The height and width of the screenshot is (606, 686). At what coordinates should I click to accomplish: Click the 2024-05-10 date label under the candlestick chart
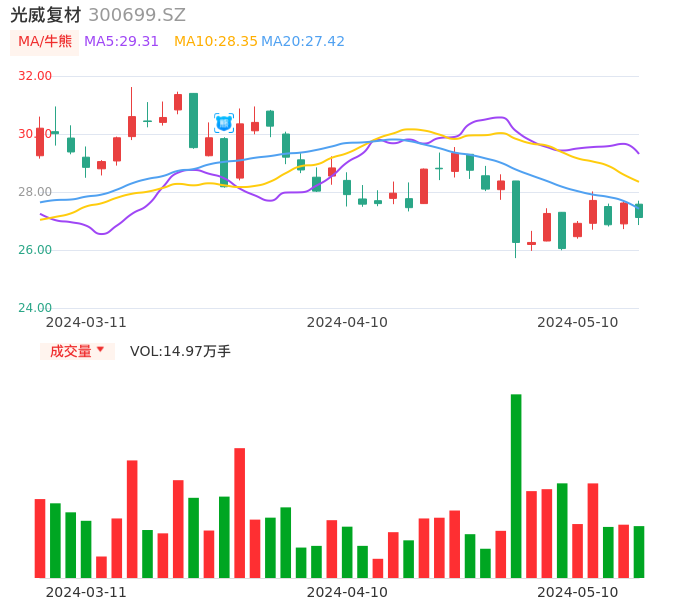[578, 322]
